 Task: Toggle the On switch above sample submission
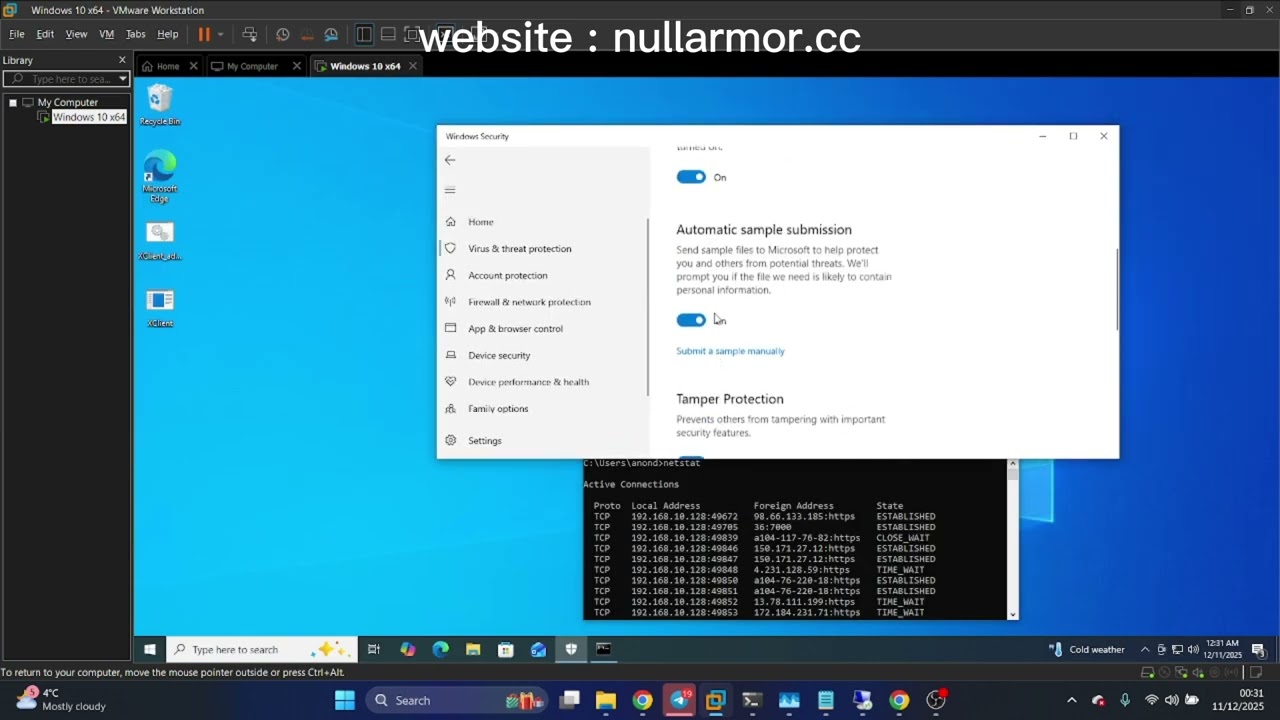coord(691,177)
